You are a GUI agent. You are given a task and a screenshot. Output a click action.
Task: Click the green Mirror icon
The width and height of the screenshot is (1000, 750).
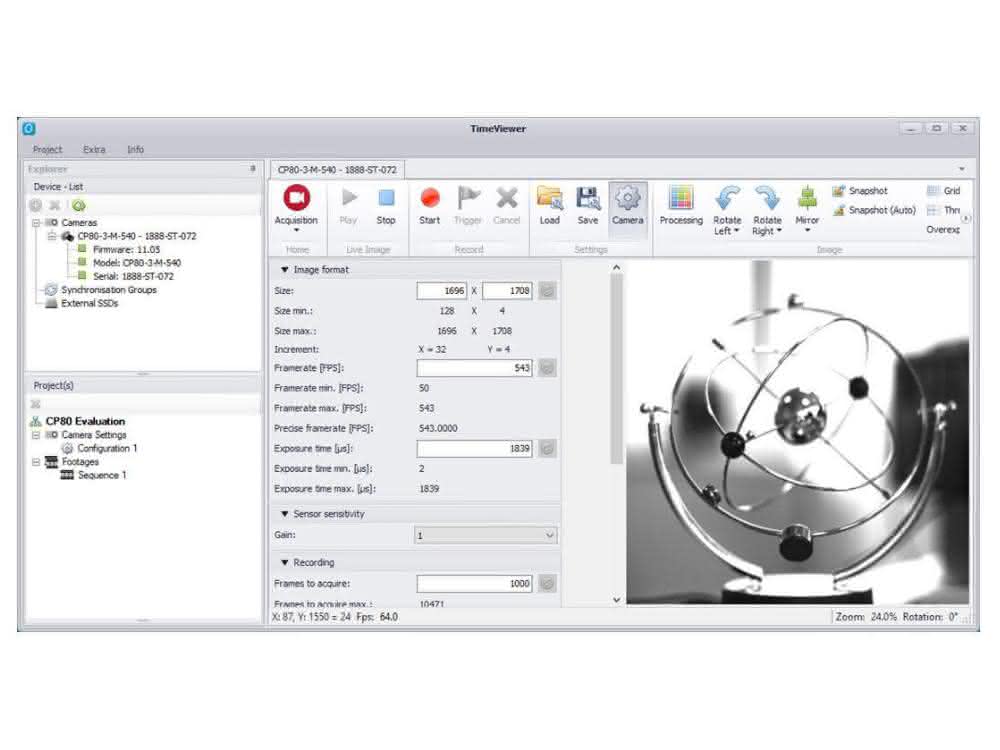click(x=807, y=198)
